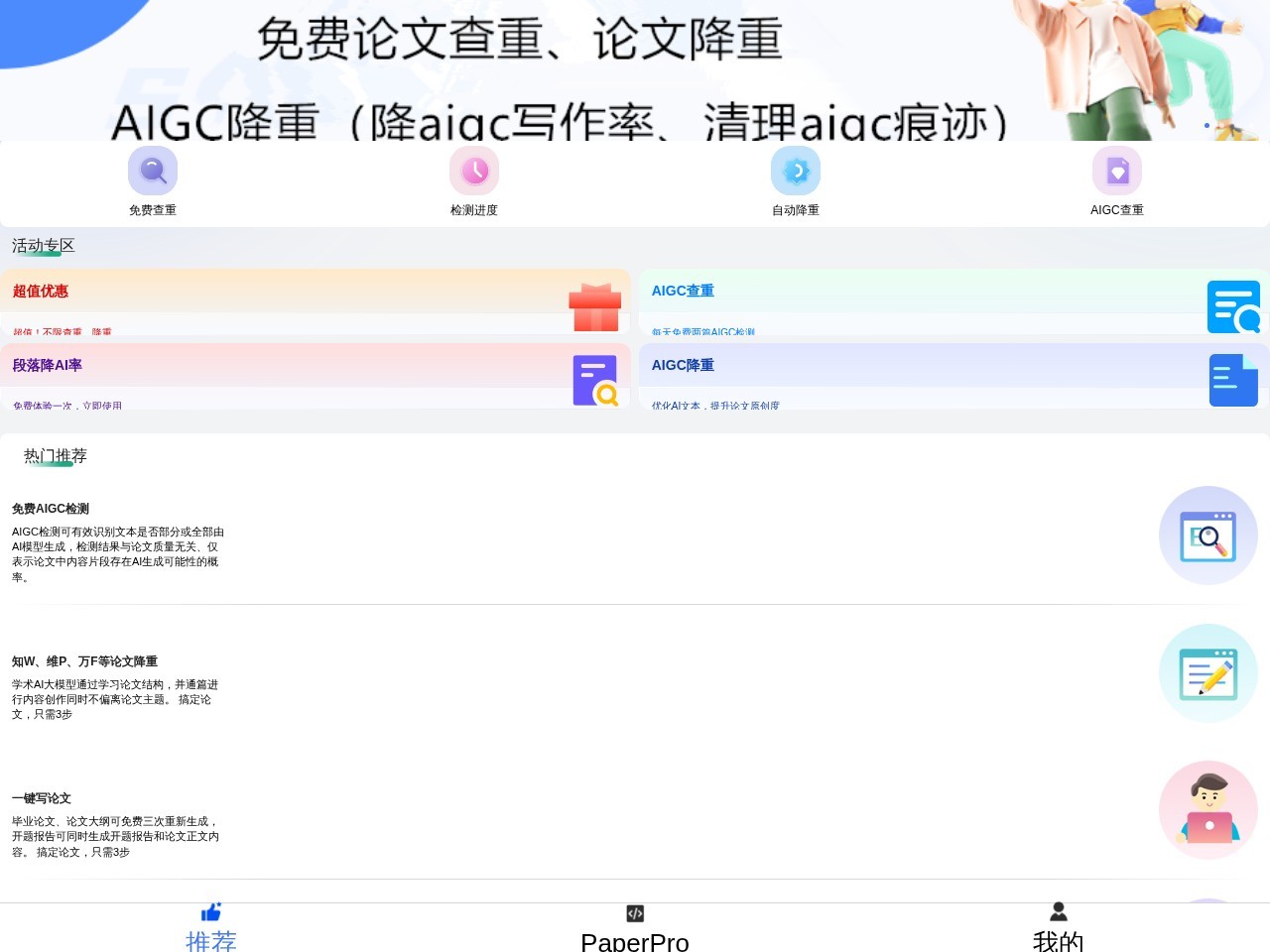Viewport: 1270px width, 952px height.
Task: Click the 每天免费两篇AIGC检测 subtitle
Action: (702, 331)
